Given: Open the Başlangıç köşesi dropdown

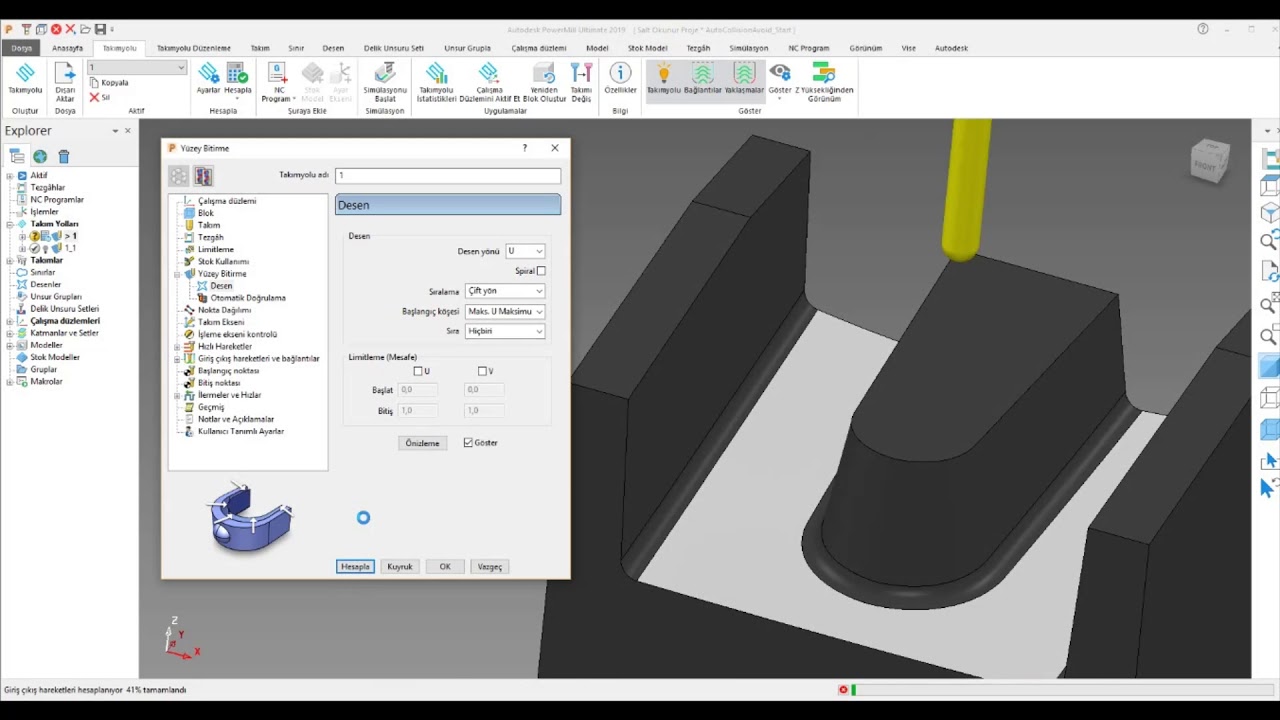Looking at the screenshot, I should (505, 311).
